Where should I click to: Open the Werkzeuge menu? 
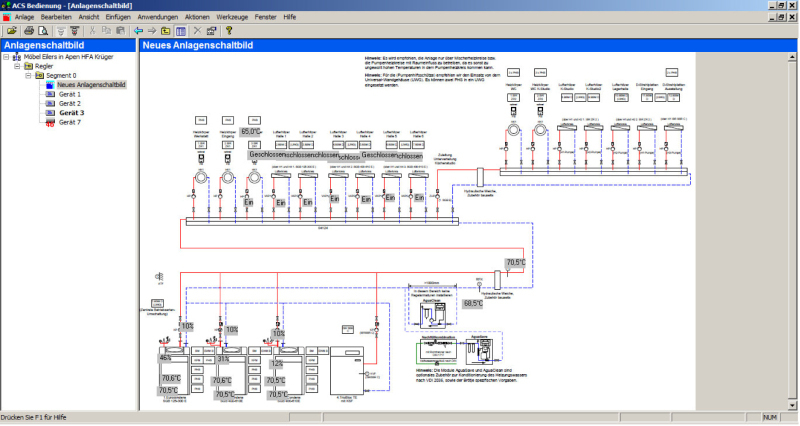[231, 18]
